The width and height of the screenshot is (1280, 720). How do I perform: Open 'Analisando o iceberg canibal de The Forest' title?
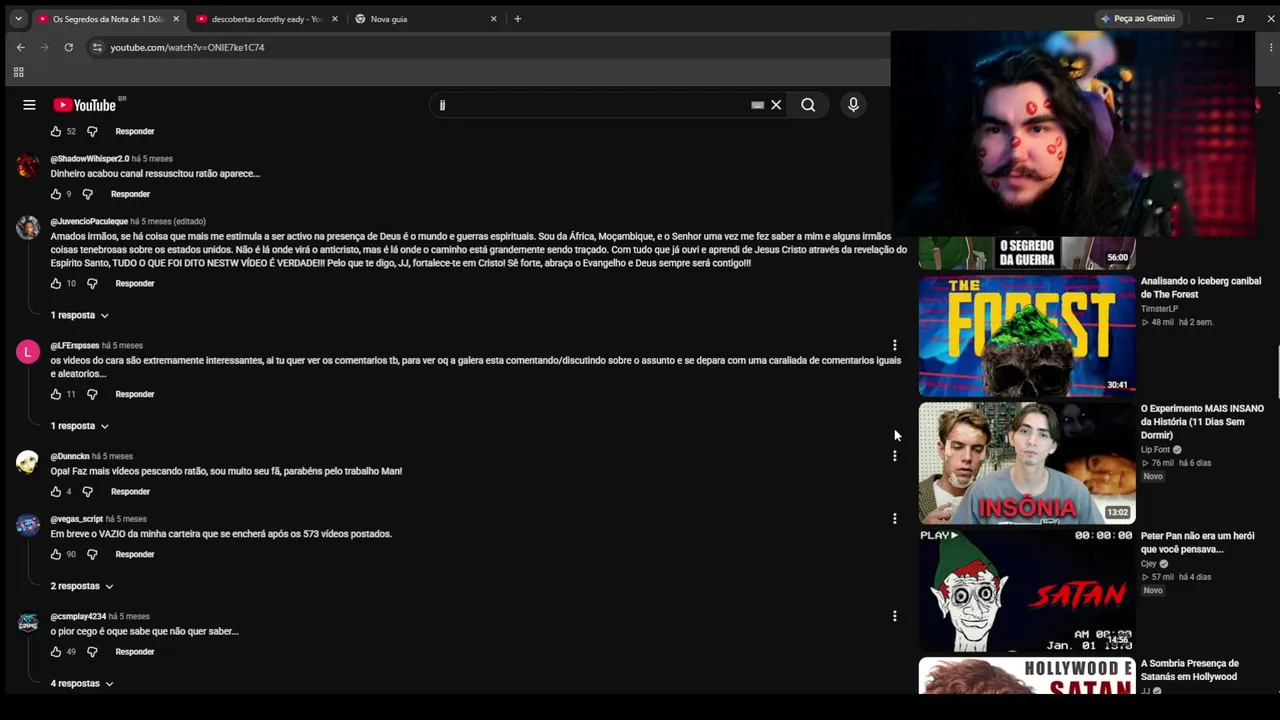(1201, 288)
